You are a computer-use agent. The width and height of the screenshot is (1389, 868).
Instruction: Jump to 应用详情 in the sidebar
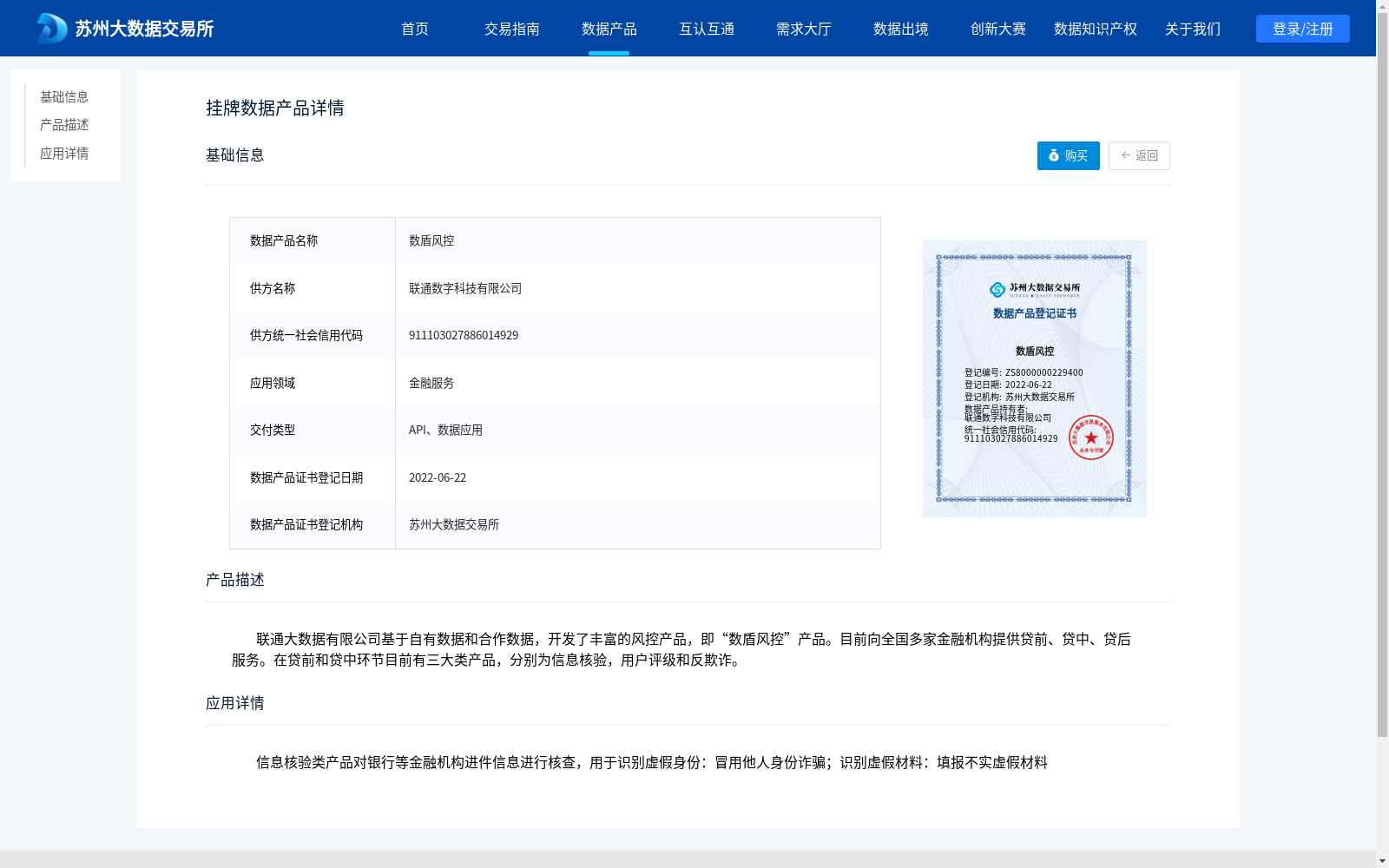tap(64, 154)
